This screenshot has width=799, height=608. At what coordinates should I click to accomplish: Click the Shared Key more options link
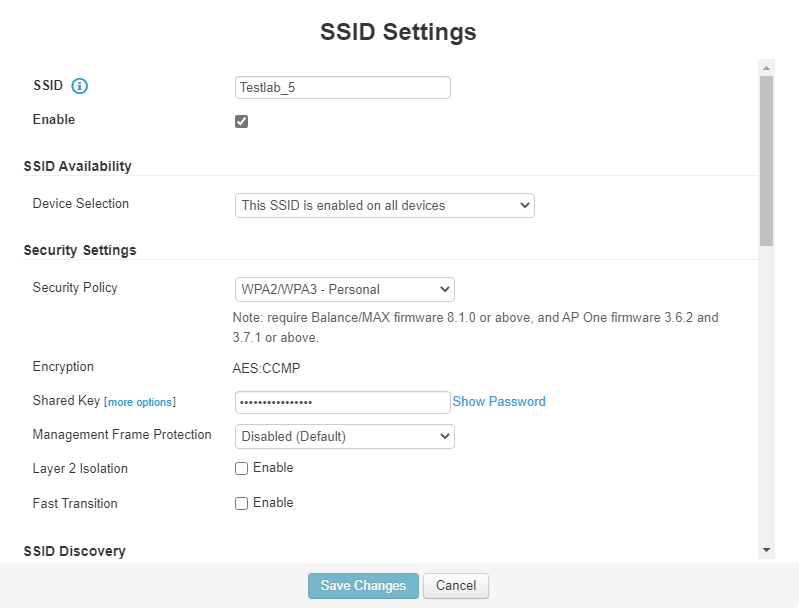pos(140,402)
